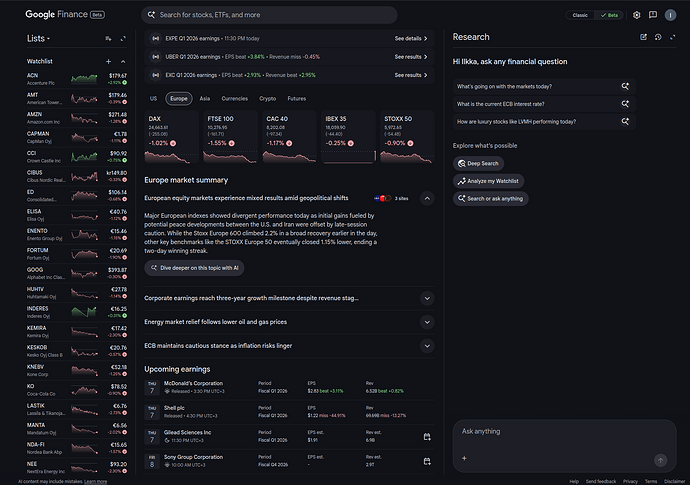
Task: Click the Google Finance logo
Action: tap(65, 15)
